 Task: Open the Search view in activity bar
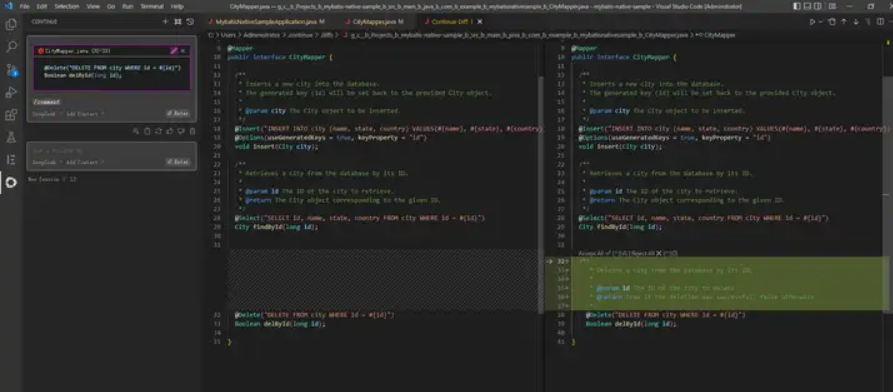coord(11,47)
